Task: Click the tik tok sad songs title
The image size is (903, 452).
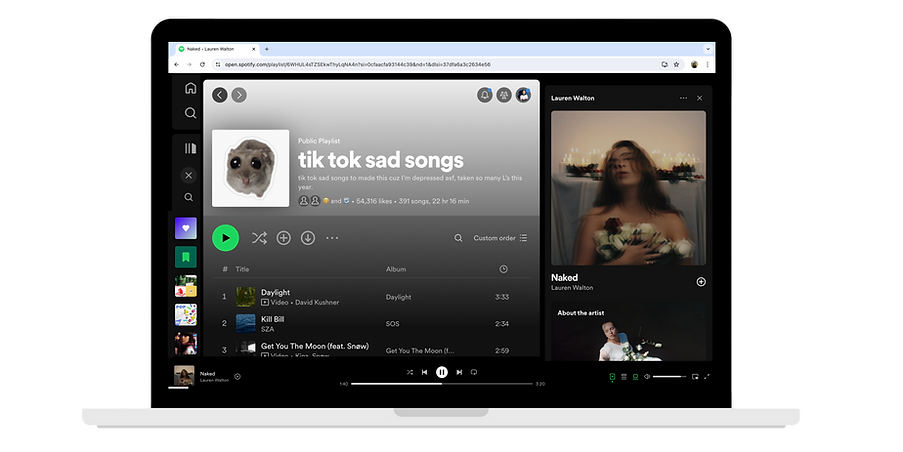Action: tap(381, 160)
